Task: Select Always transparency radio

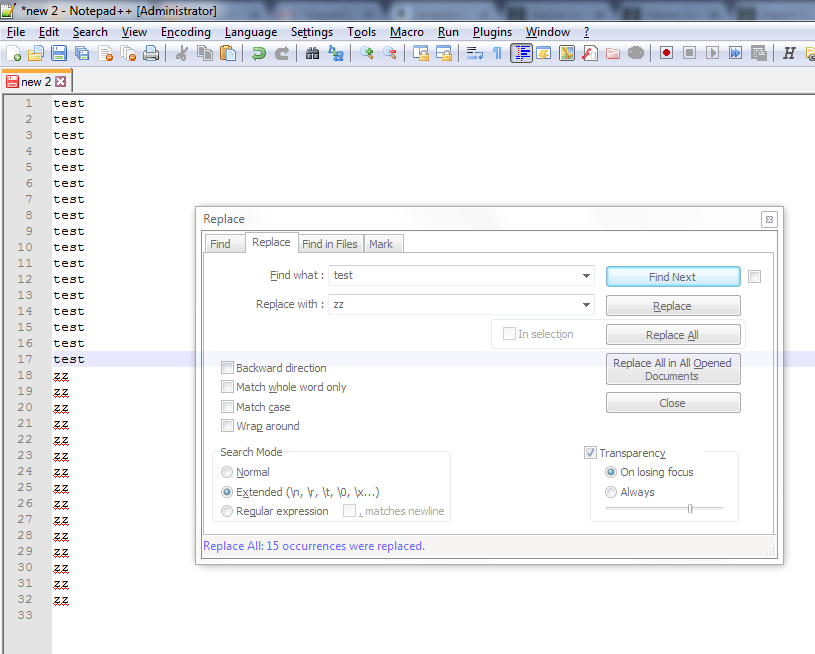Action: [611, 492]
